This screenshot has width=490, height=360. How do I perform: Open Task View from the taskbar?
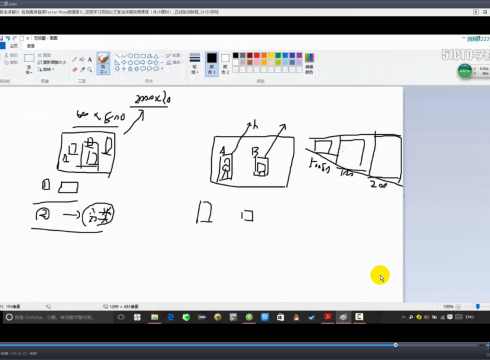coord(121,317)
